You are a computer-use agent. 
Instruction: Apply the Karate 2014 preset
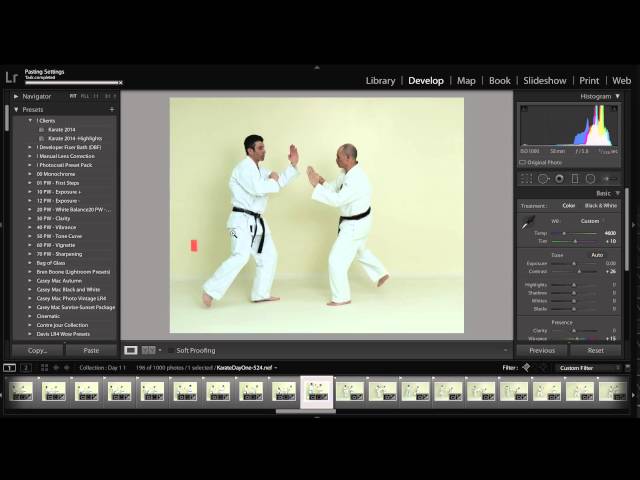tap(62, 129)
